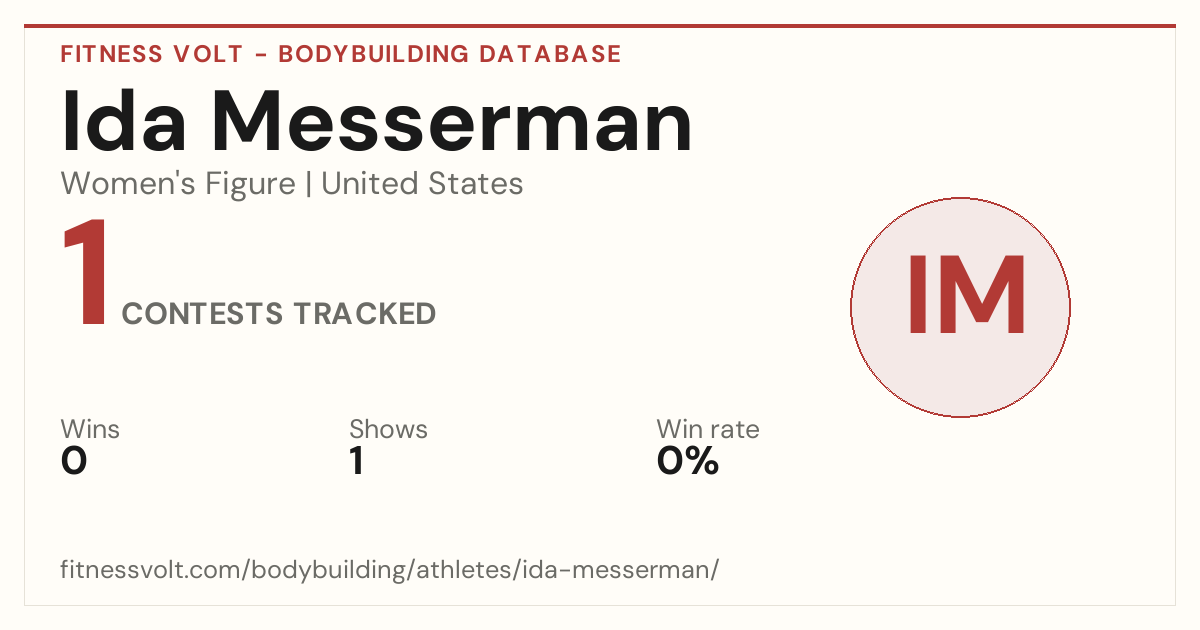The width and height of the screenshot is (1200, 630).
Task: Click the United States country label
Action: click(422, 184)
